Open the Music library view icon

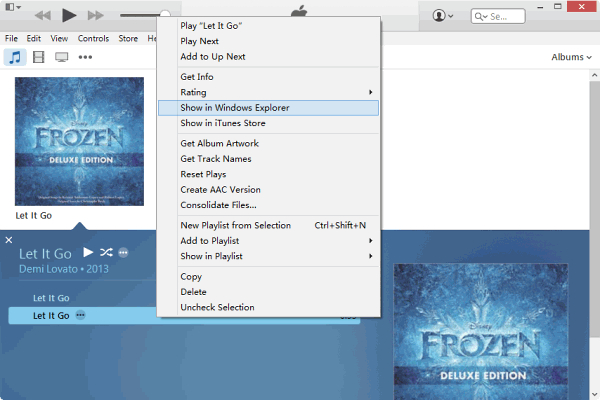tap(15, 57)
